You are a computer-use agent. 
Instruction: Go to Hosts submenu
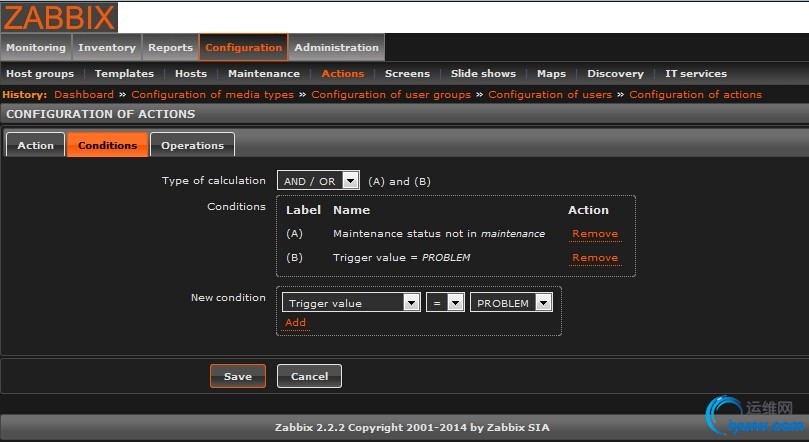(x=191, y=74)
